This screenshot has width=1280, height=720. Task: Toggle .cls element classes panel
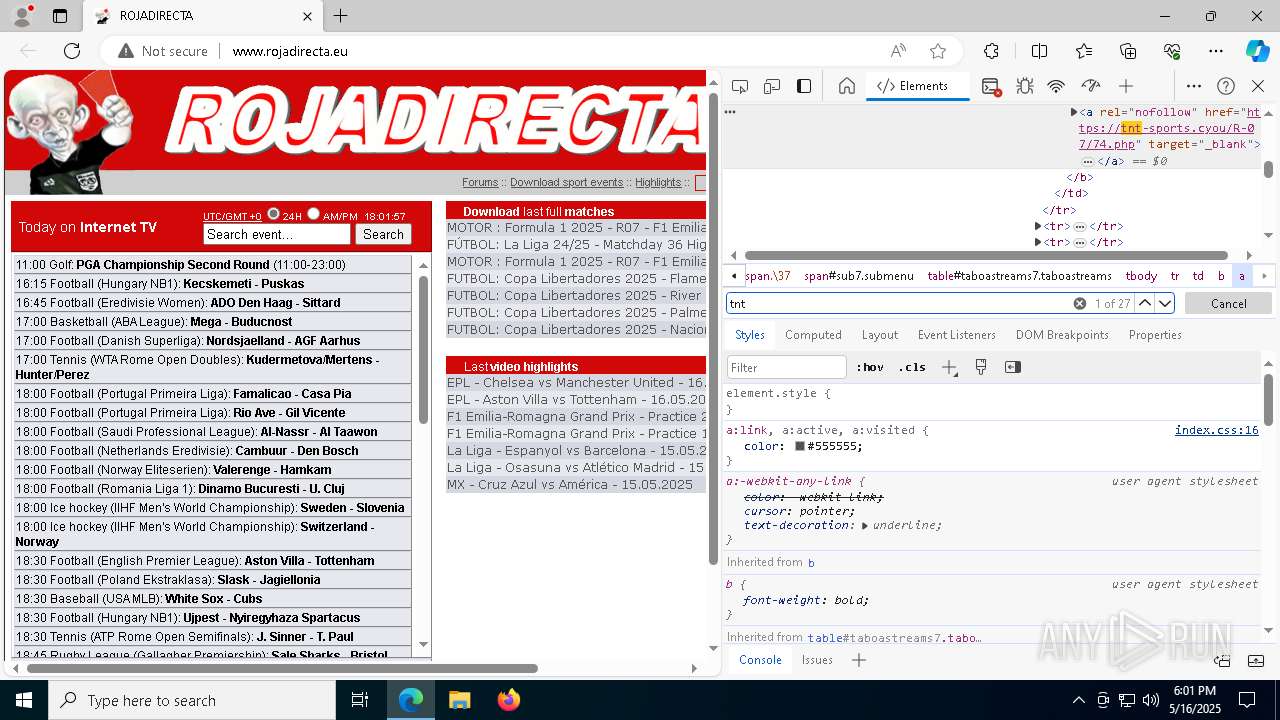click(912, 367)
